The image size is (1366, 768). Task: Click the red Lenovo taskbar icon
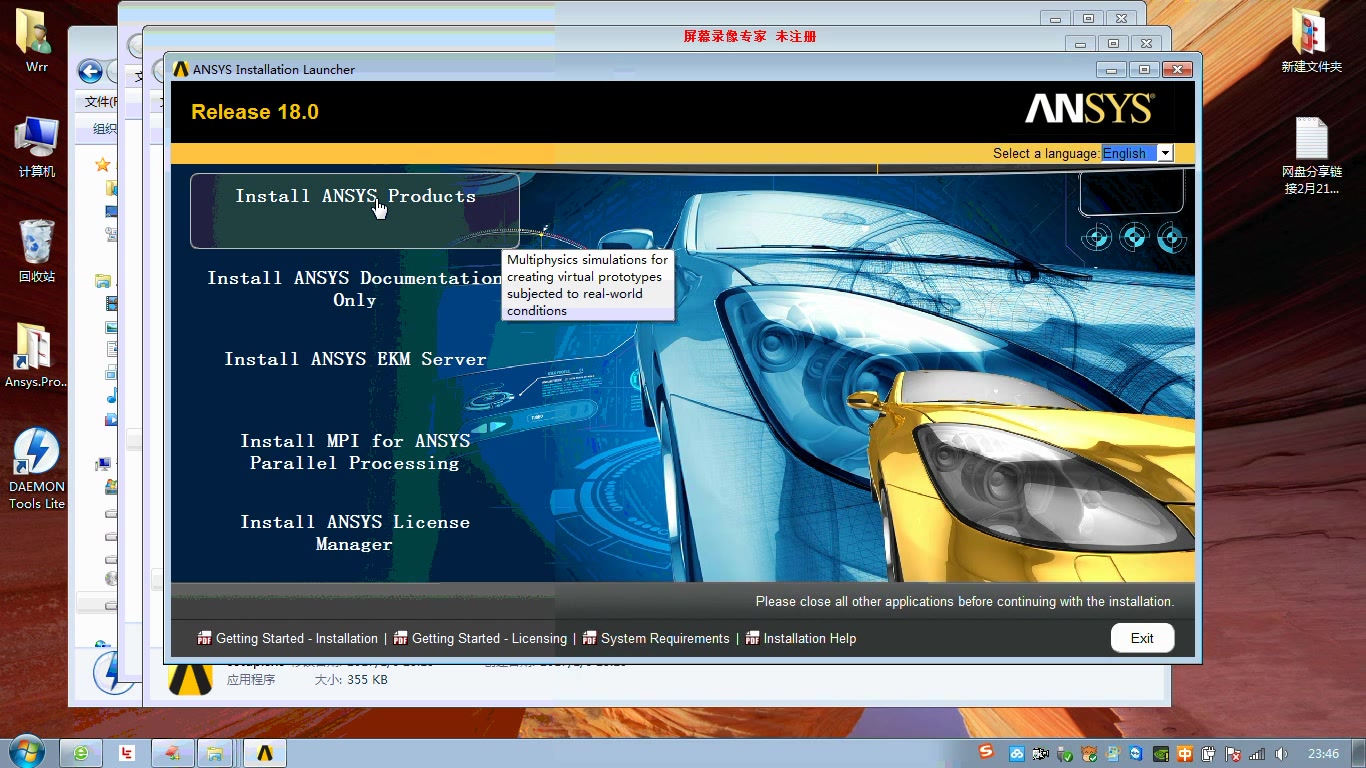click(x=127, y=753)
